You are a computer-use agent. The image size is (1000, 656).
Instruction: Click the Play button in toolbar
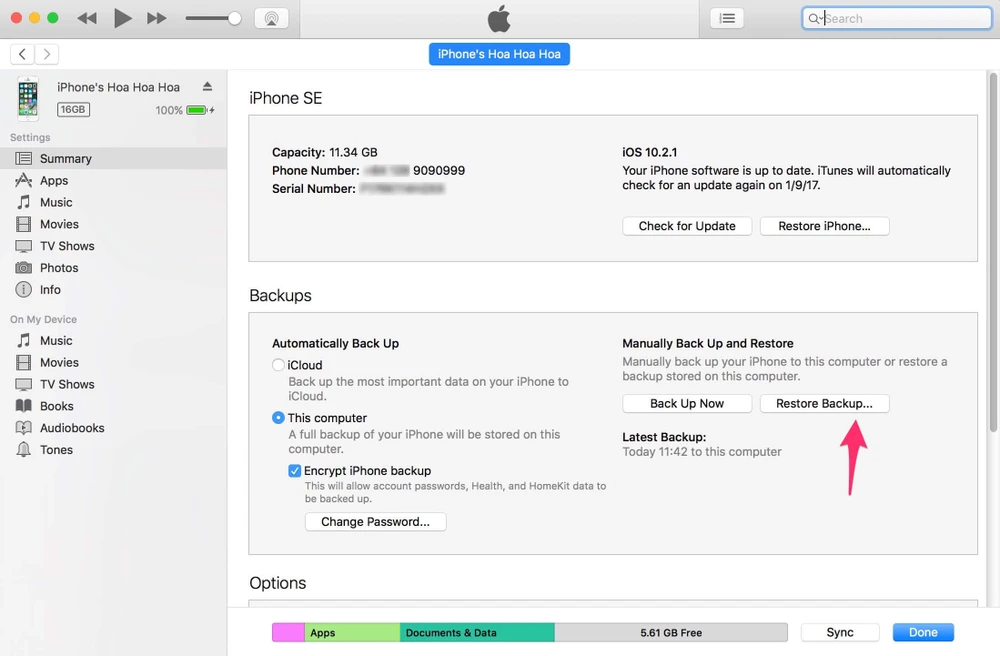[x=122, y=18]
